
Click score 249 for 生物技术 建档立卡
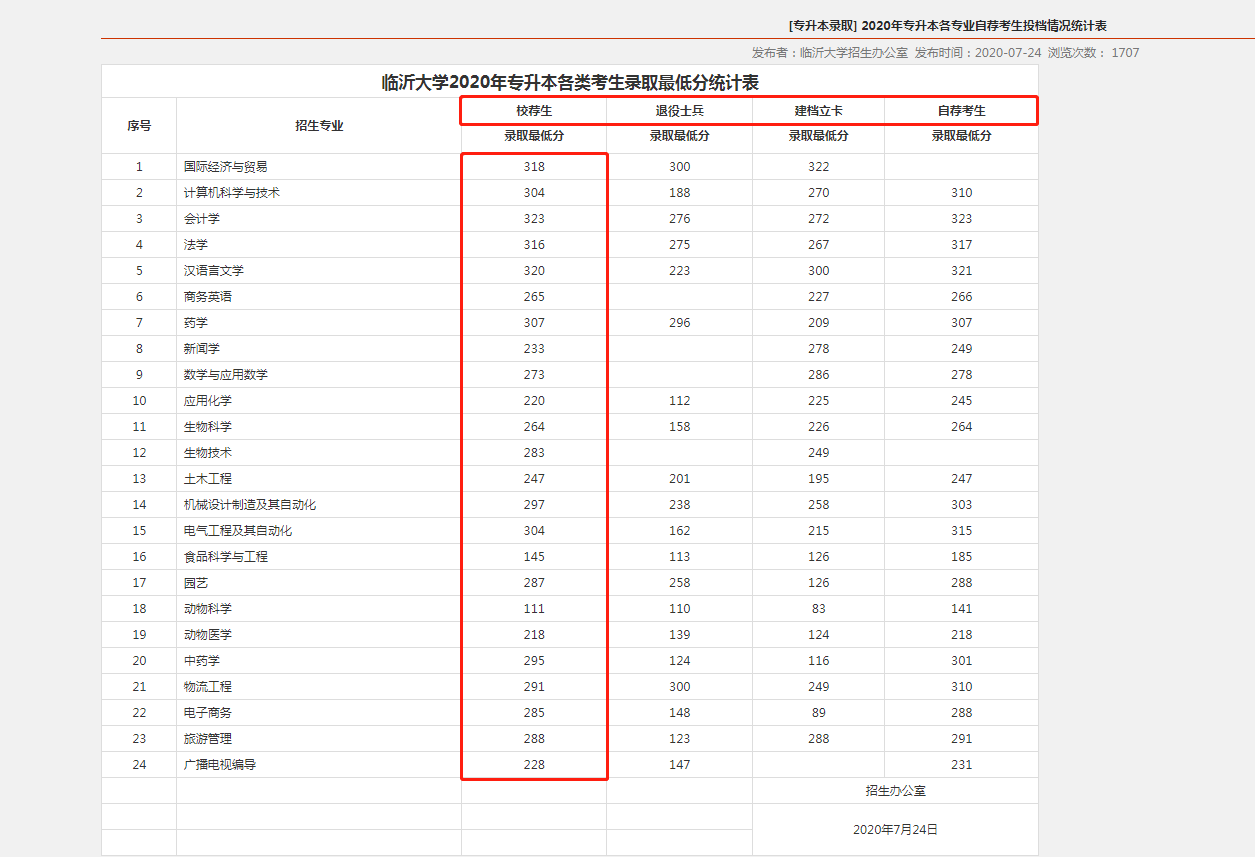(818, 452)
